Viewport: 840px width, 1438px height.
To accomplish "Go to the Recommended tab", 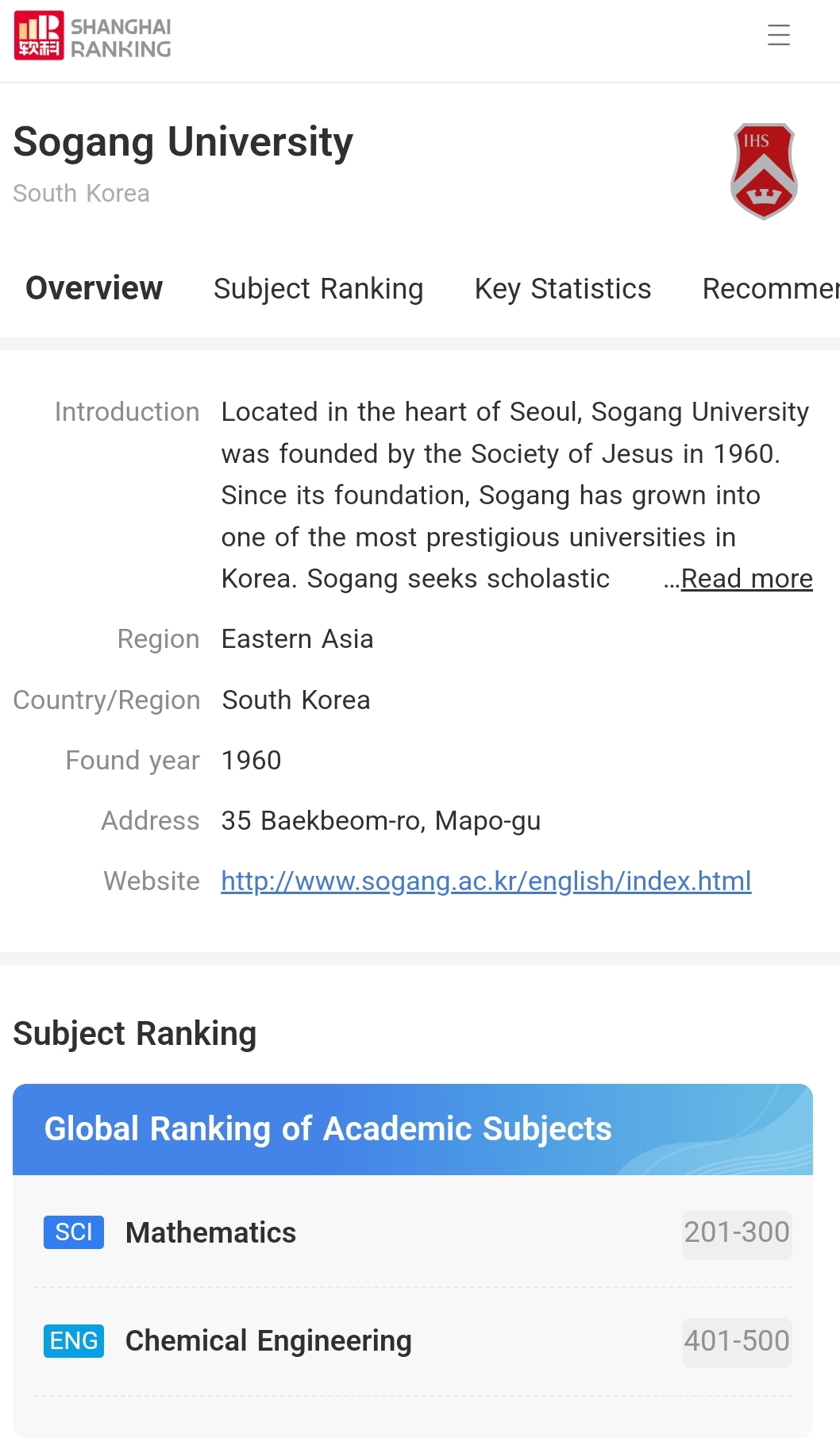I will pos(770,288).
